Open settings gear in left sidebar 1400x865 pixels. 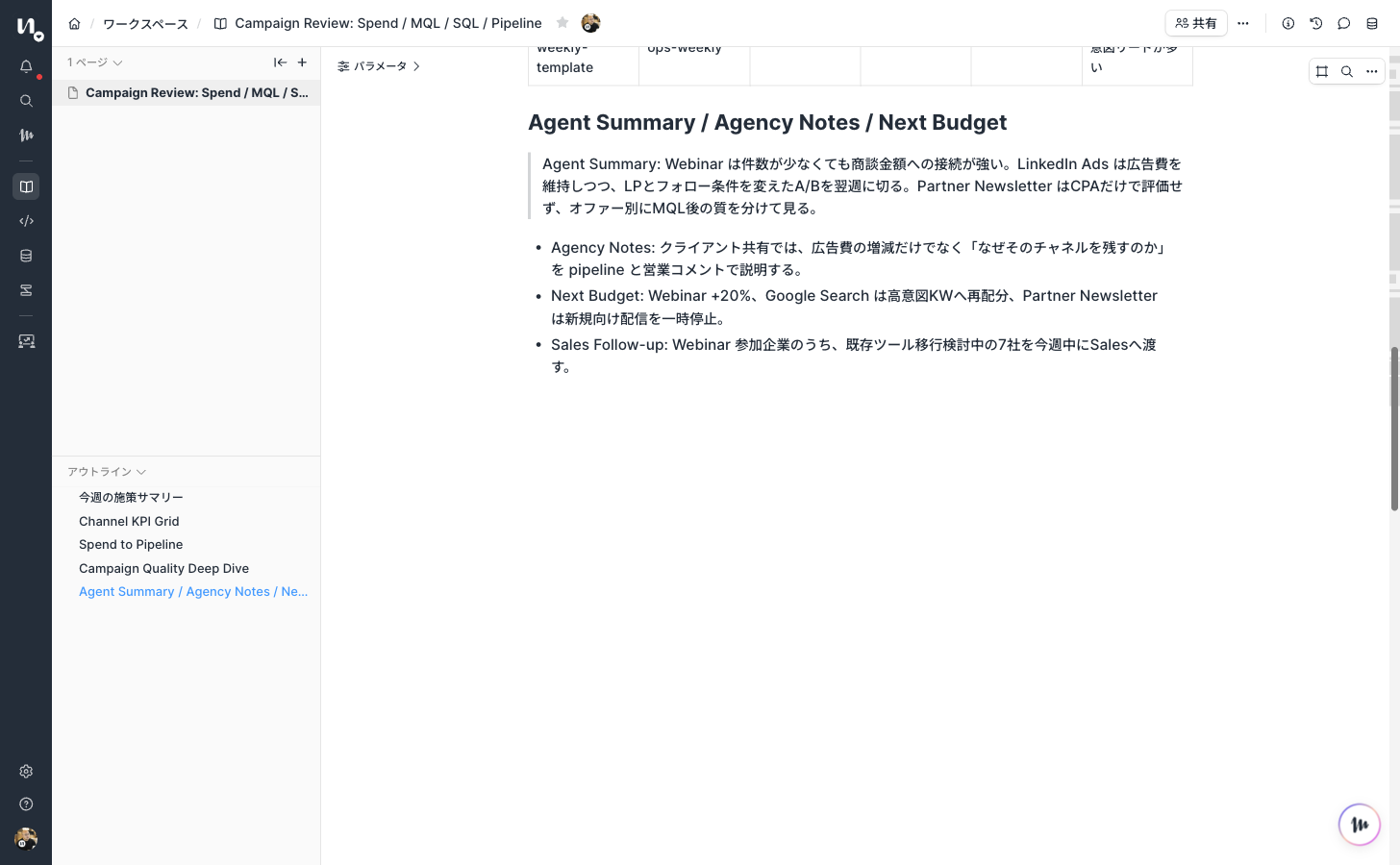26,772
